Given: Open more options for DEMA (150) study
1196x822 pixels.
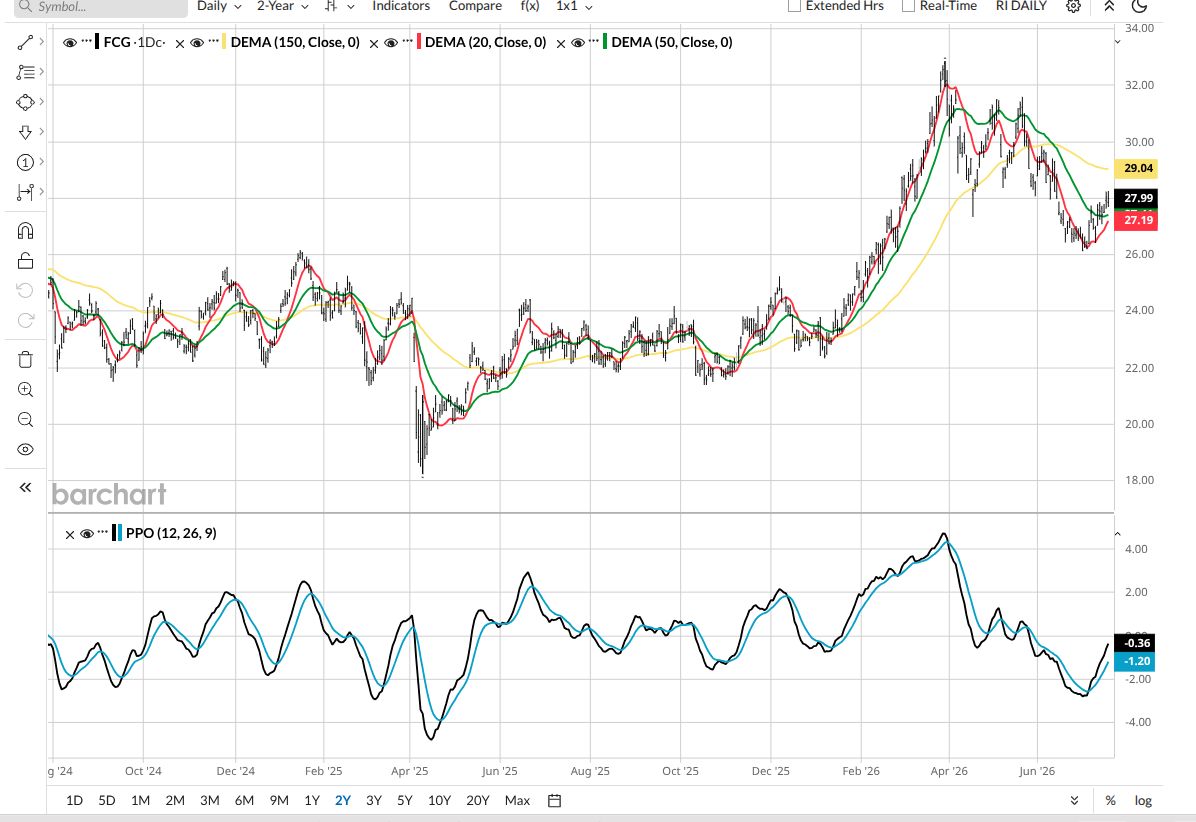Looking at the screenshot, I should pyautogui.click(x=214, y=41).
